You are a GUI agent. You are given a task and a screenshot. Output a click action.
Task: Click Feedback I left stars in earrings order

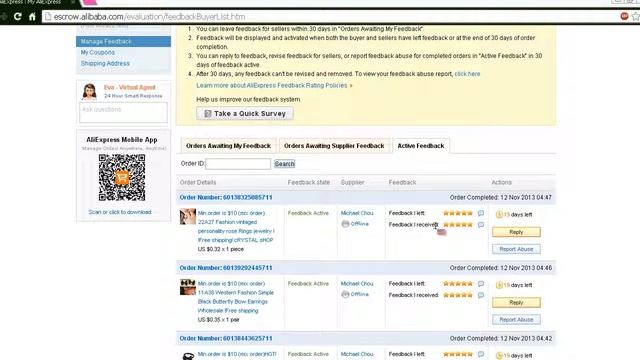click(458, 284)
